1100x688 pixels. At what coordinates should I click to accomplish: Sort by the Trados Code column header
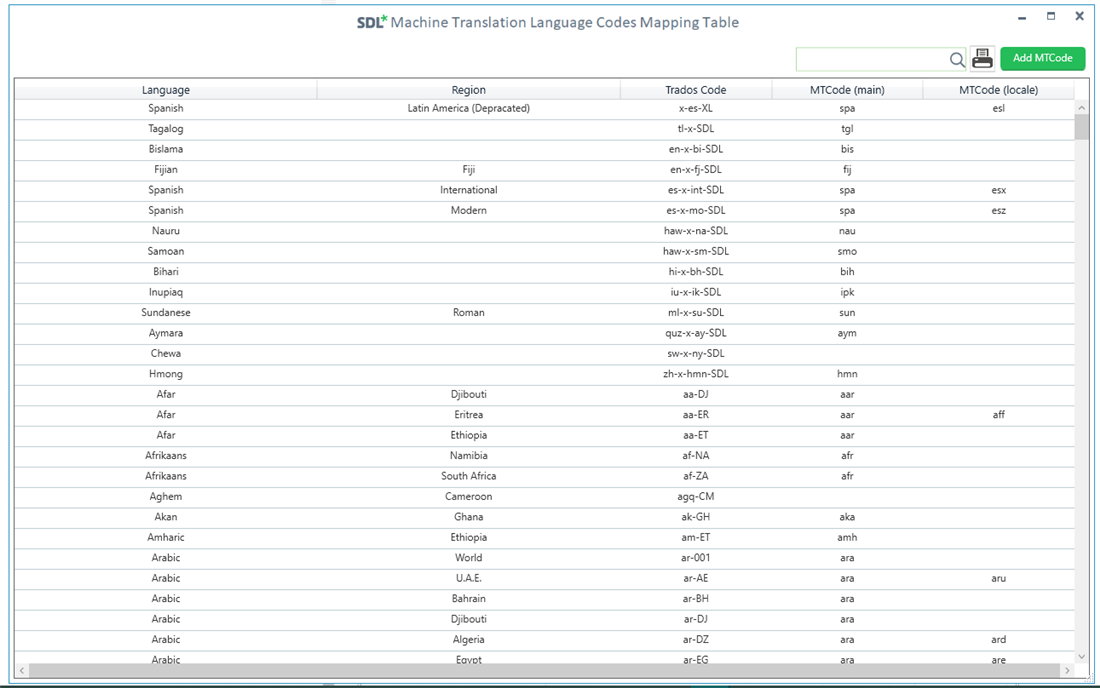(696, 90)
